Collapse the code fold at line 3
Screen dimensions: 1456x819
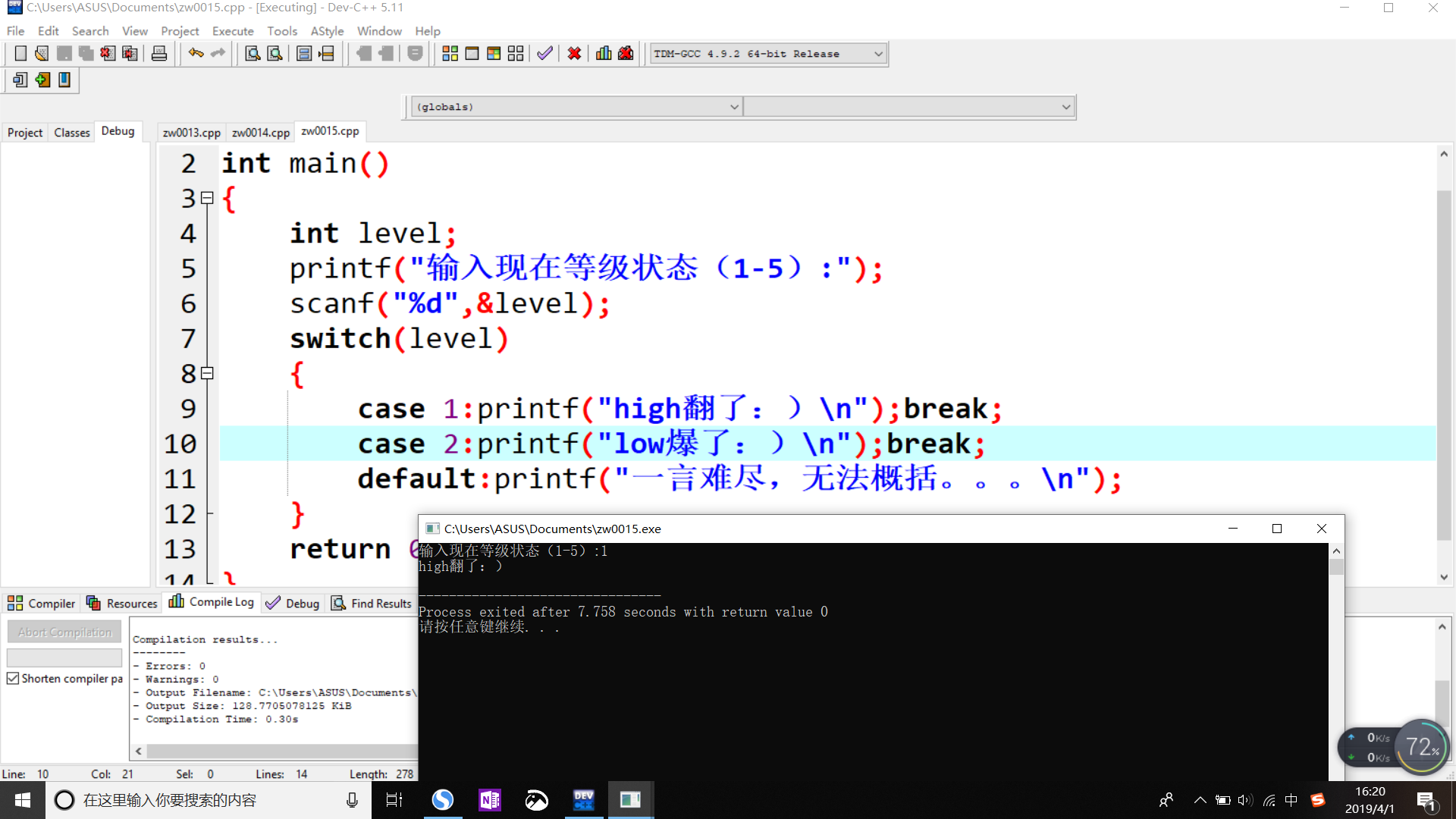tap(207, 199)
